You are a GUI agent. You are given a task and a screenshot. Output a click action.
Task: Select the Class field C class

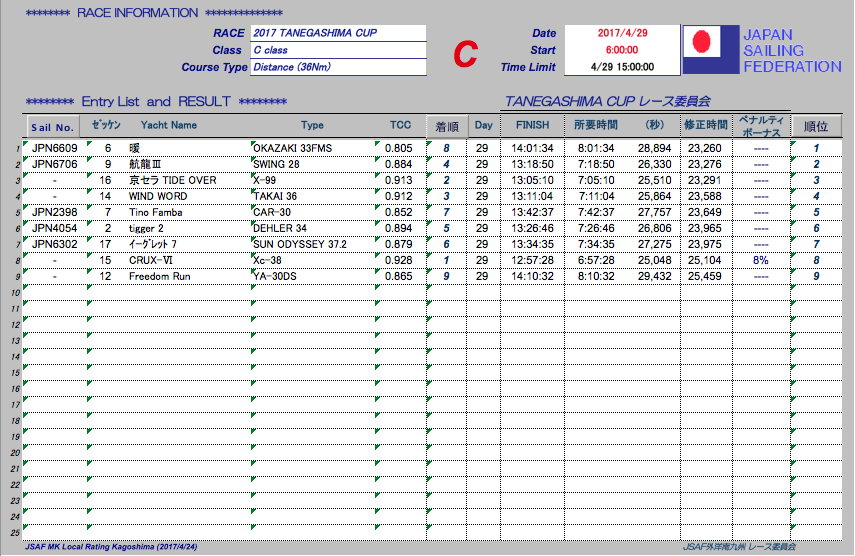338,50
